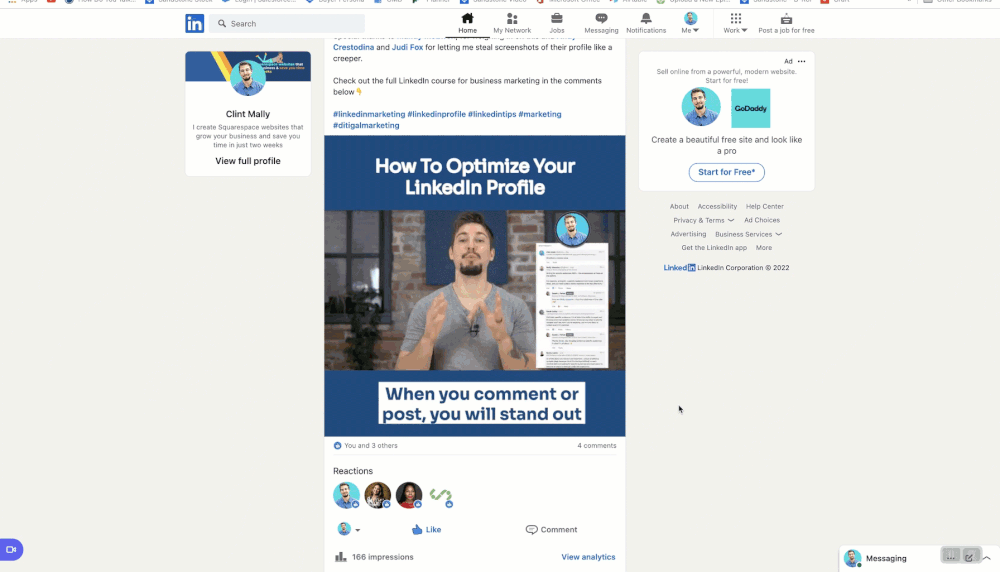Click third reaction avatar in red top
The width and height of the screenshot is (1000, 572).
pos(409,495)
